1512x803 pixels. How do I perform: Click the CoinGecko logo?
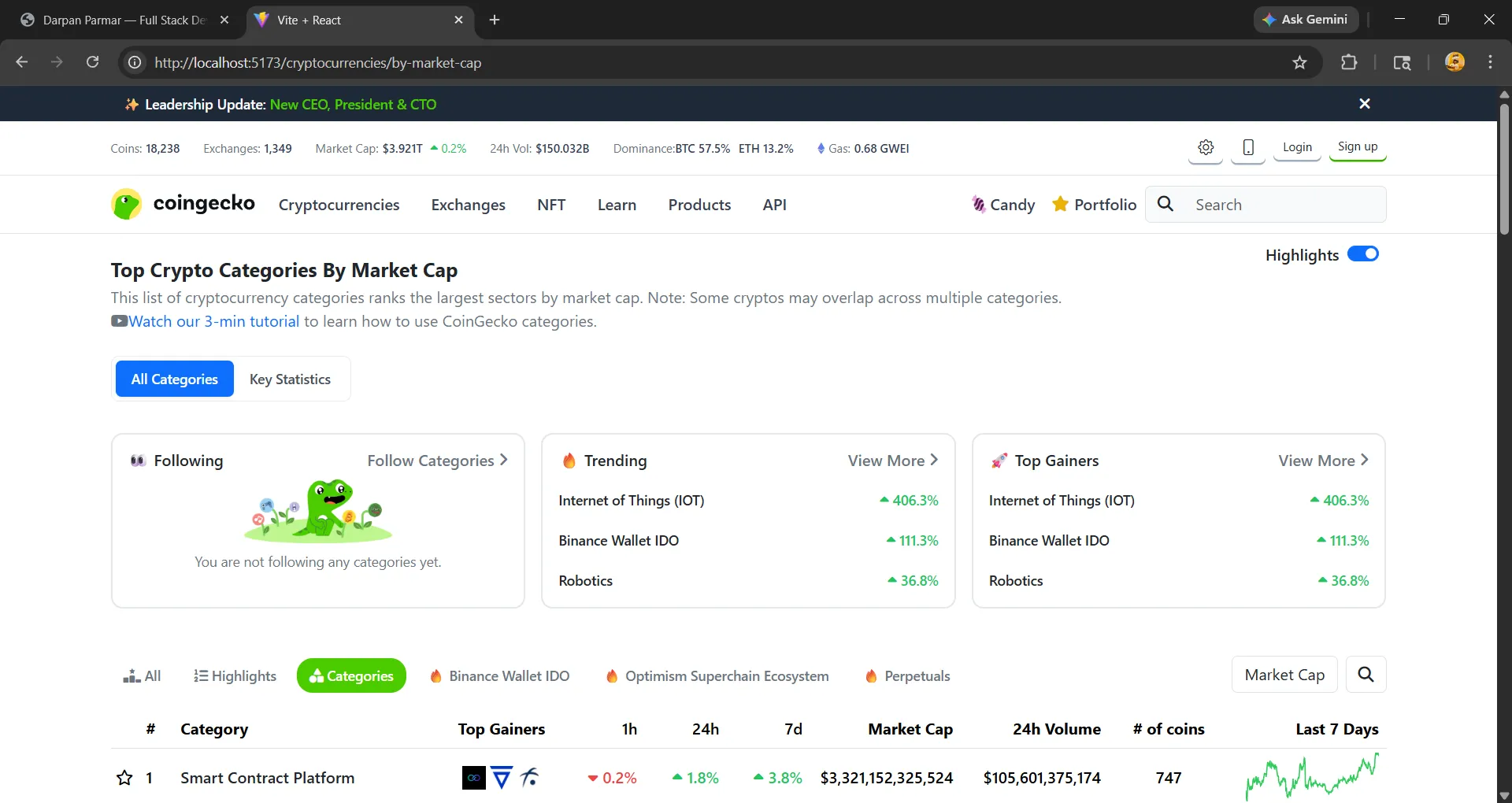[183, 204]
